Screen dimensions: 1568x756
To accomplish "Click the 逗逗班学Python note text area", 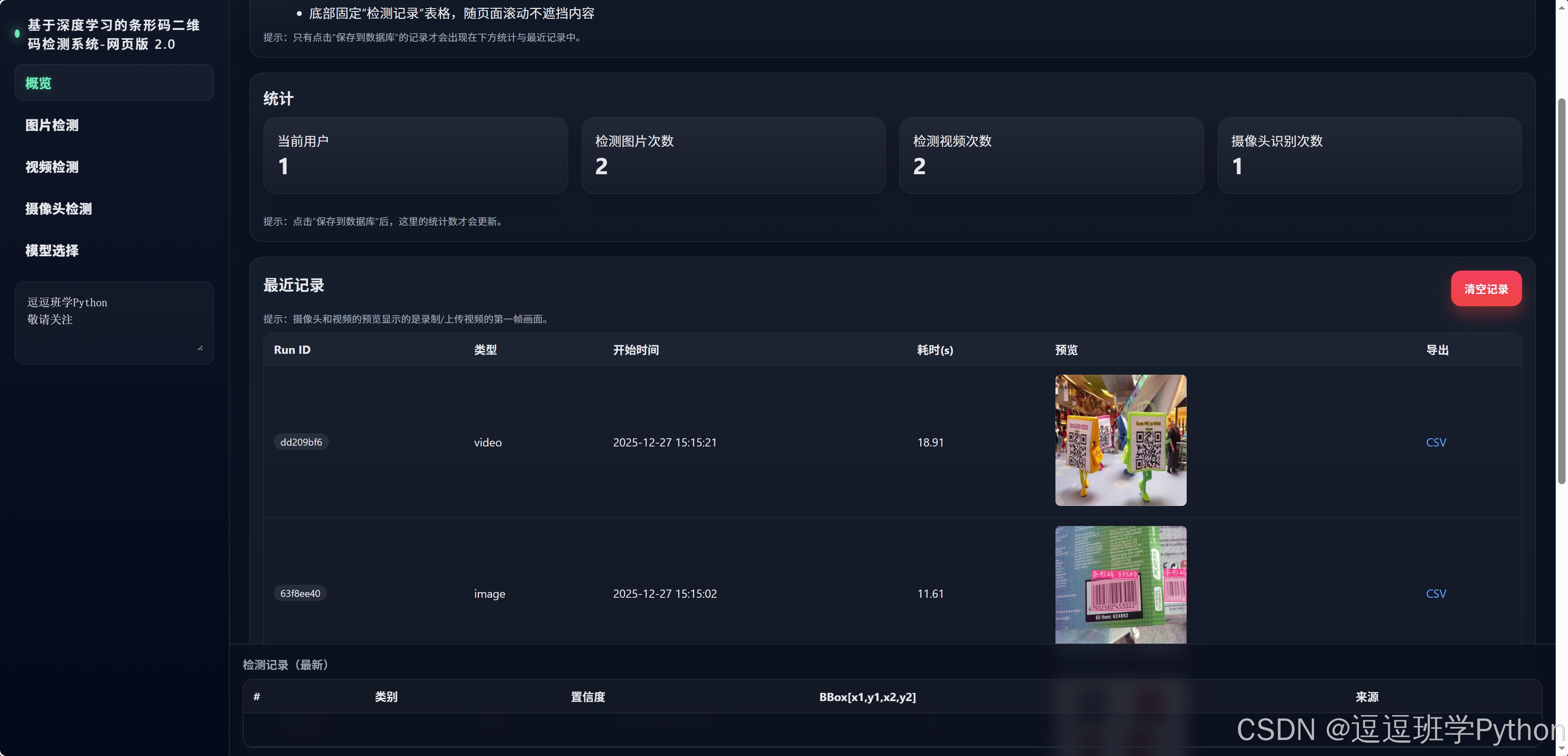I will coord(114,323).
